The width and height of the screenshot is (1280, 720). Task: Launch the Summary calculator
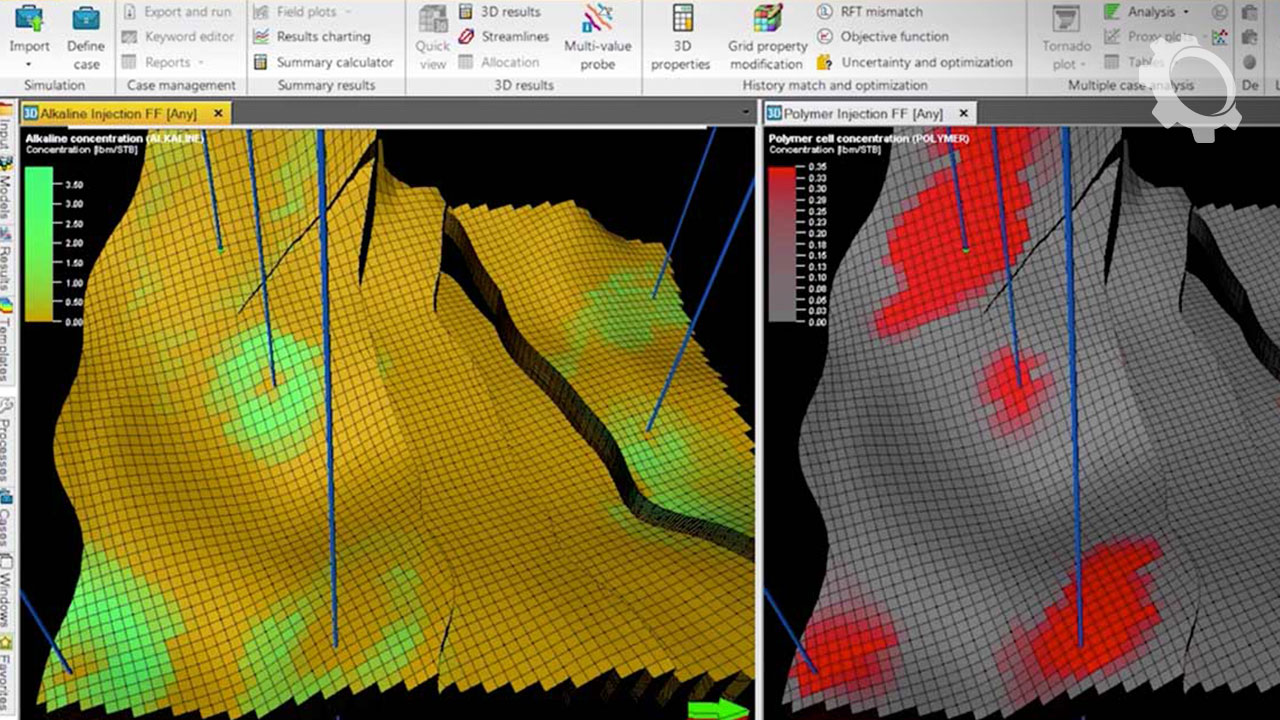tap(323, 62)
